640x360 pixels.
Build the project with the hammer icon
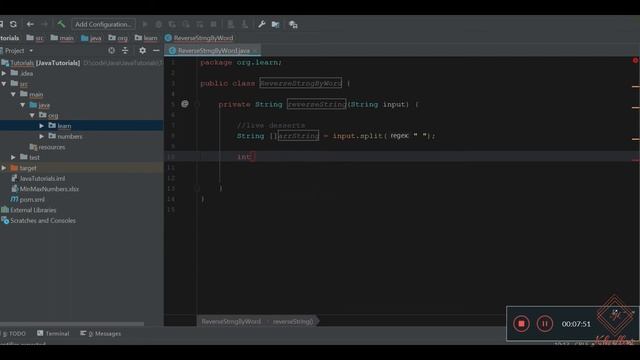click(61, 24)
